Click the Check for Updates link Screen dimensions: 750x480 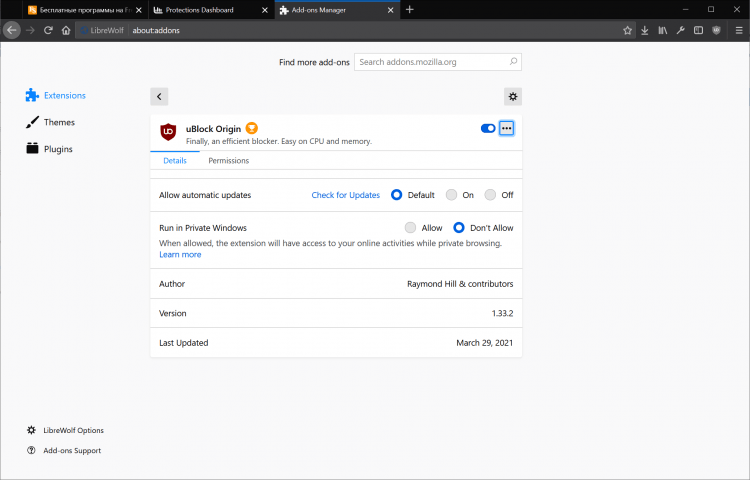(x=345, y=195)
